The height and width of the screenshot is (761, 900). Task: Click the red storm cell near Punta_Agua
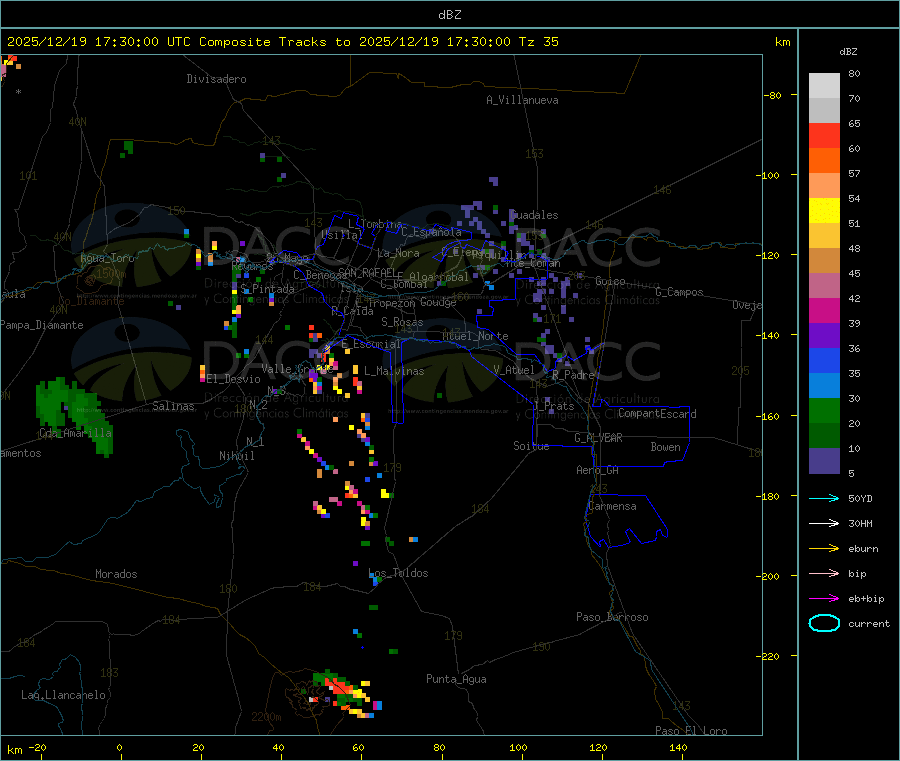click(x=340, y=686)
